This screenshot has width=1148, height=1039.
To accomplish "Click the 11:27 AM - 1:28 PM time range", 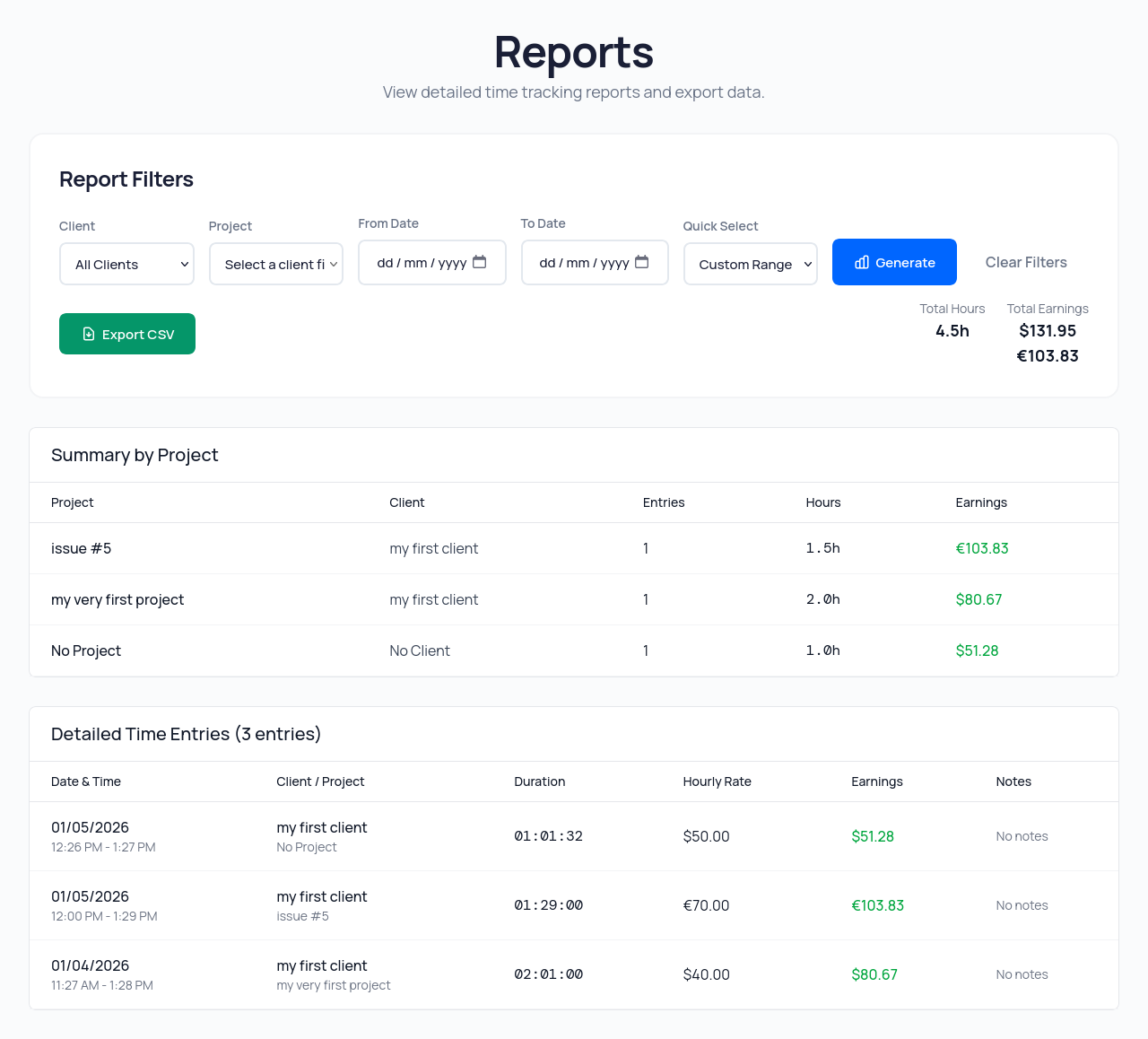I will (102, 985).
